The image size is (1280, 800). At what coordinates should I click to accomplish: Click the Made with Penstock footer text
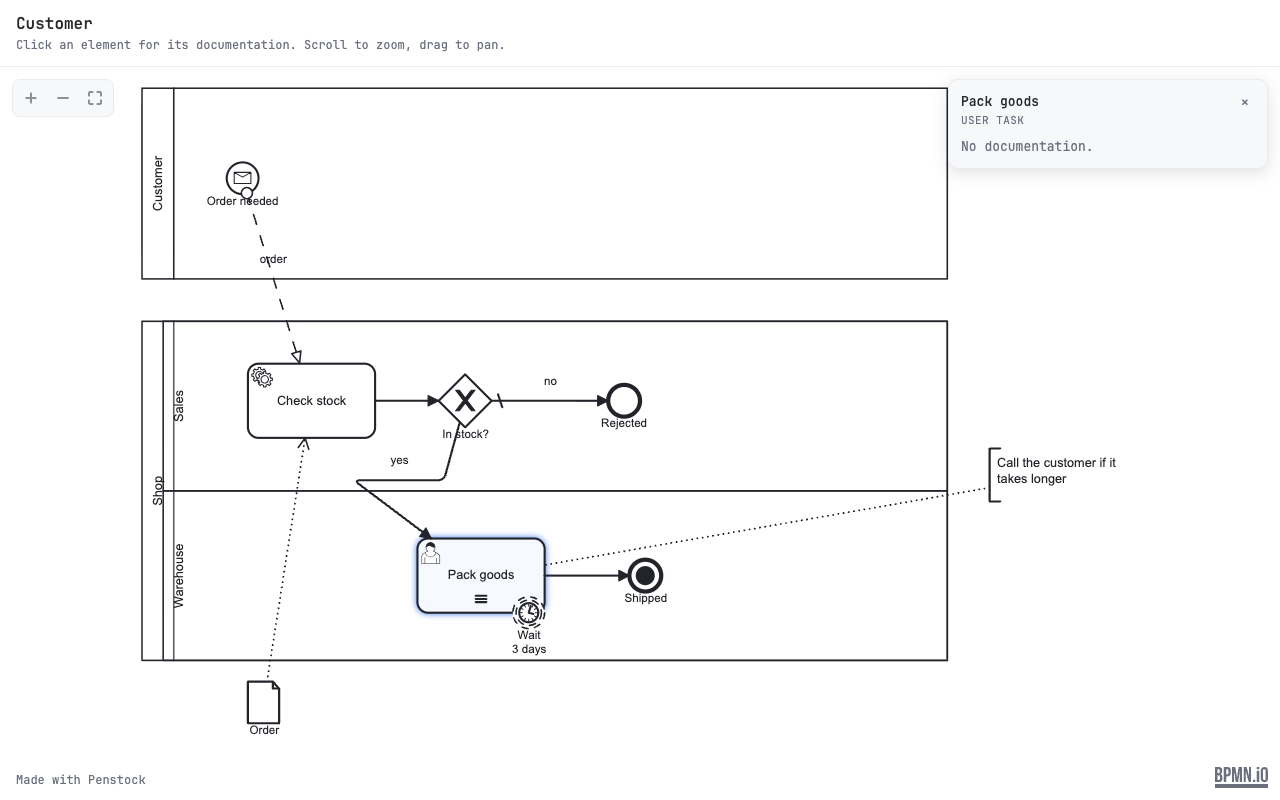click(x=81, y=780)
